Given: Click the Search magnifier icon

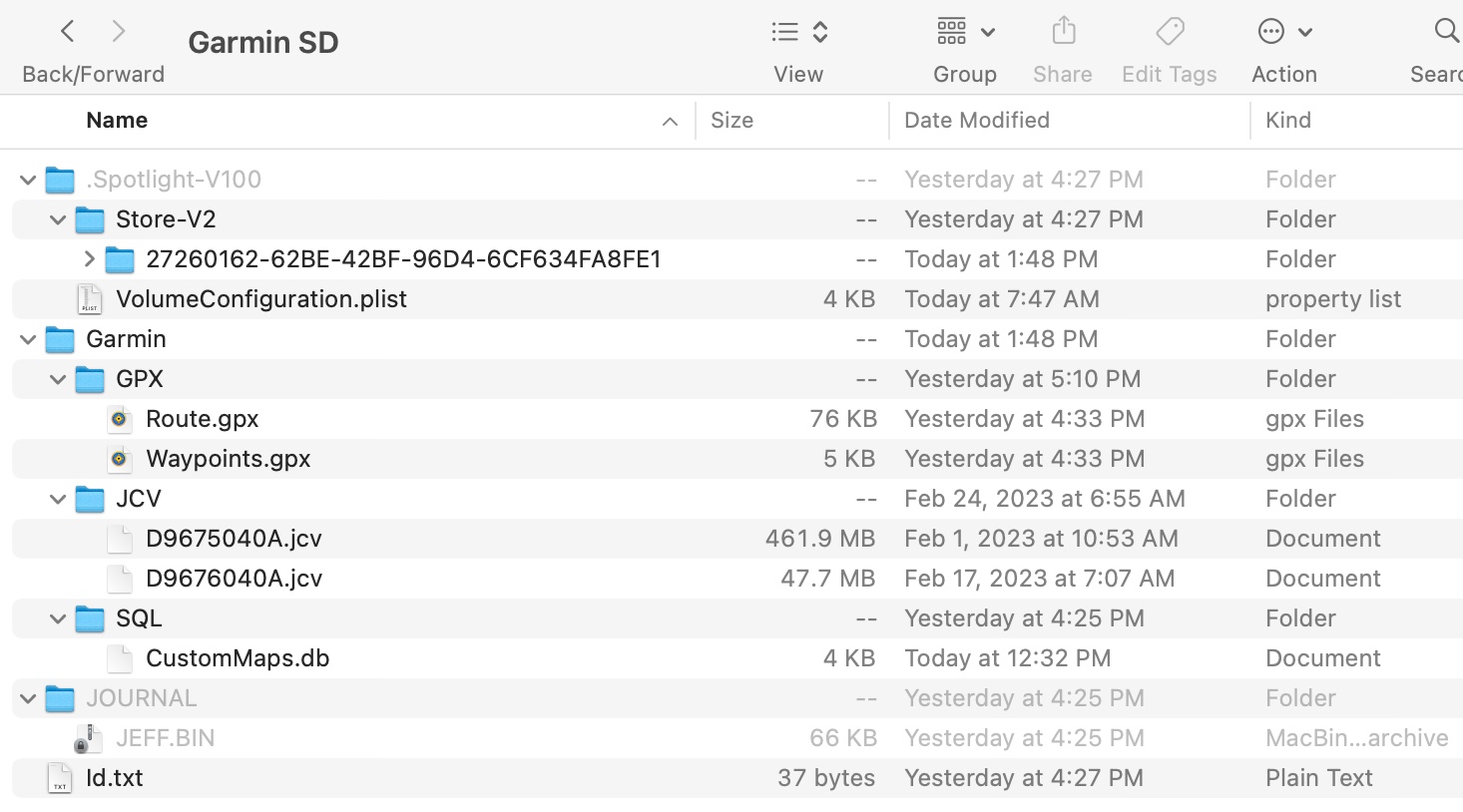Looking at the screenshot, I should tap(1446, 31).
